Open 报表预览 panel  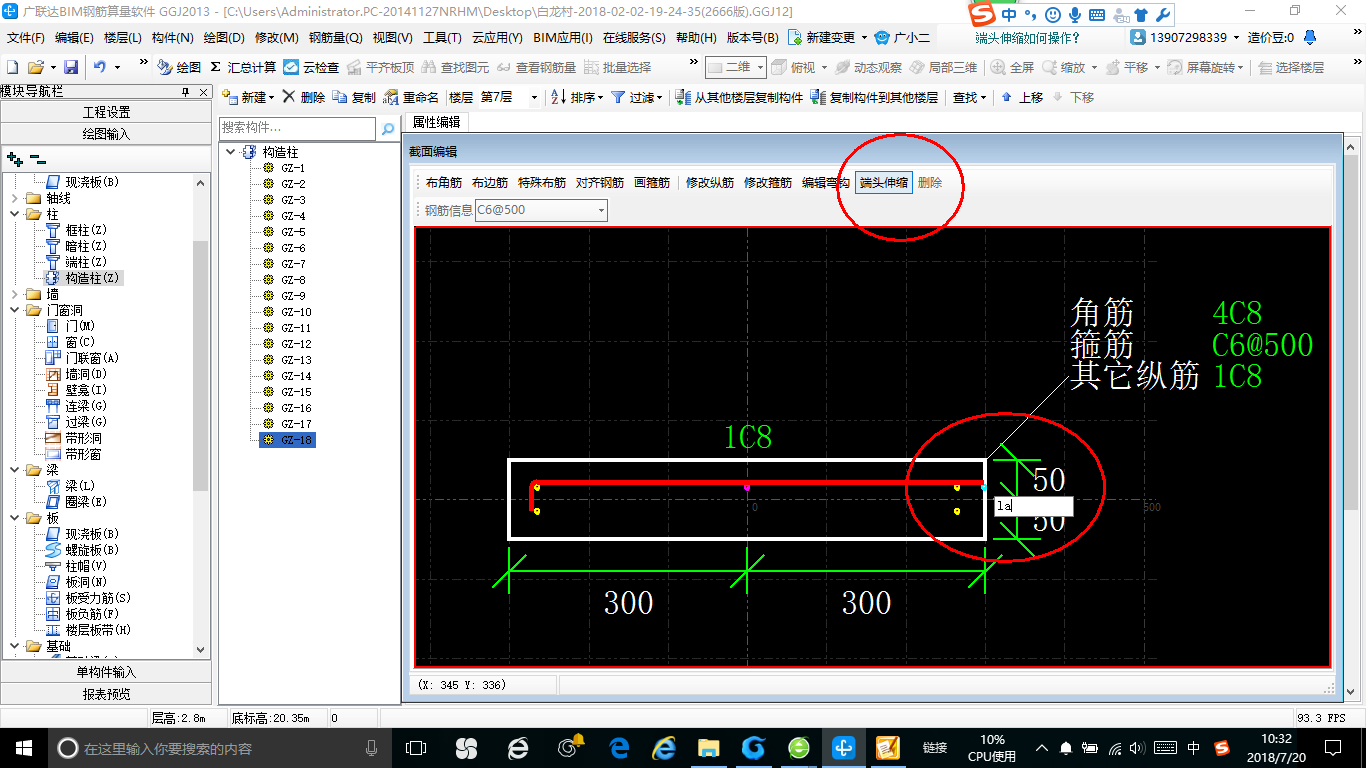[106, 694]
